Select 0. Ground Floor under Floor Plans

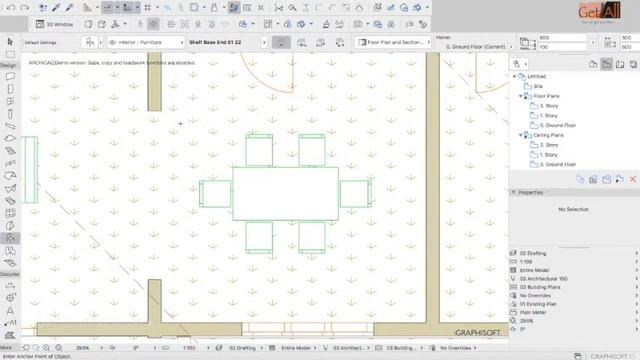[x=557, y=125]
